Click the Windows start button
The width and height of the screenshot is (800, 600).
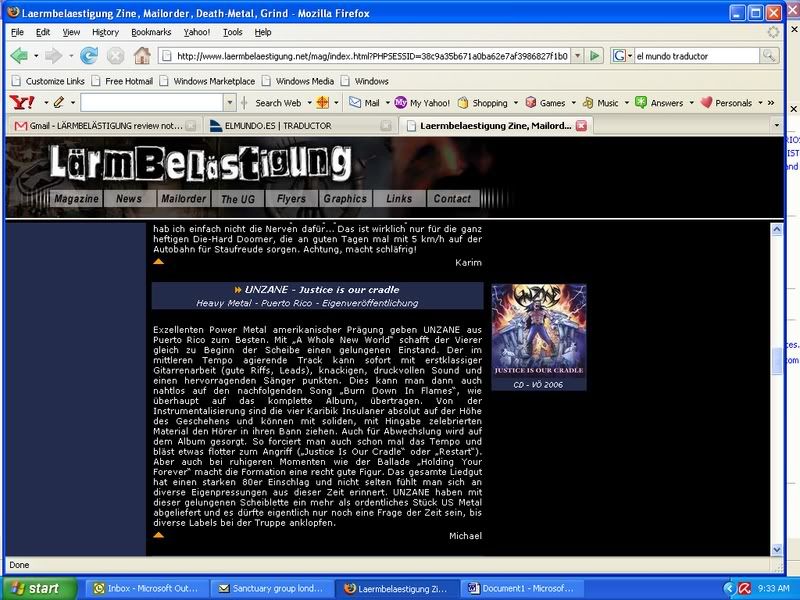click(x=40, y=588)
